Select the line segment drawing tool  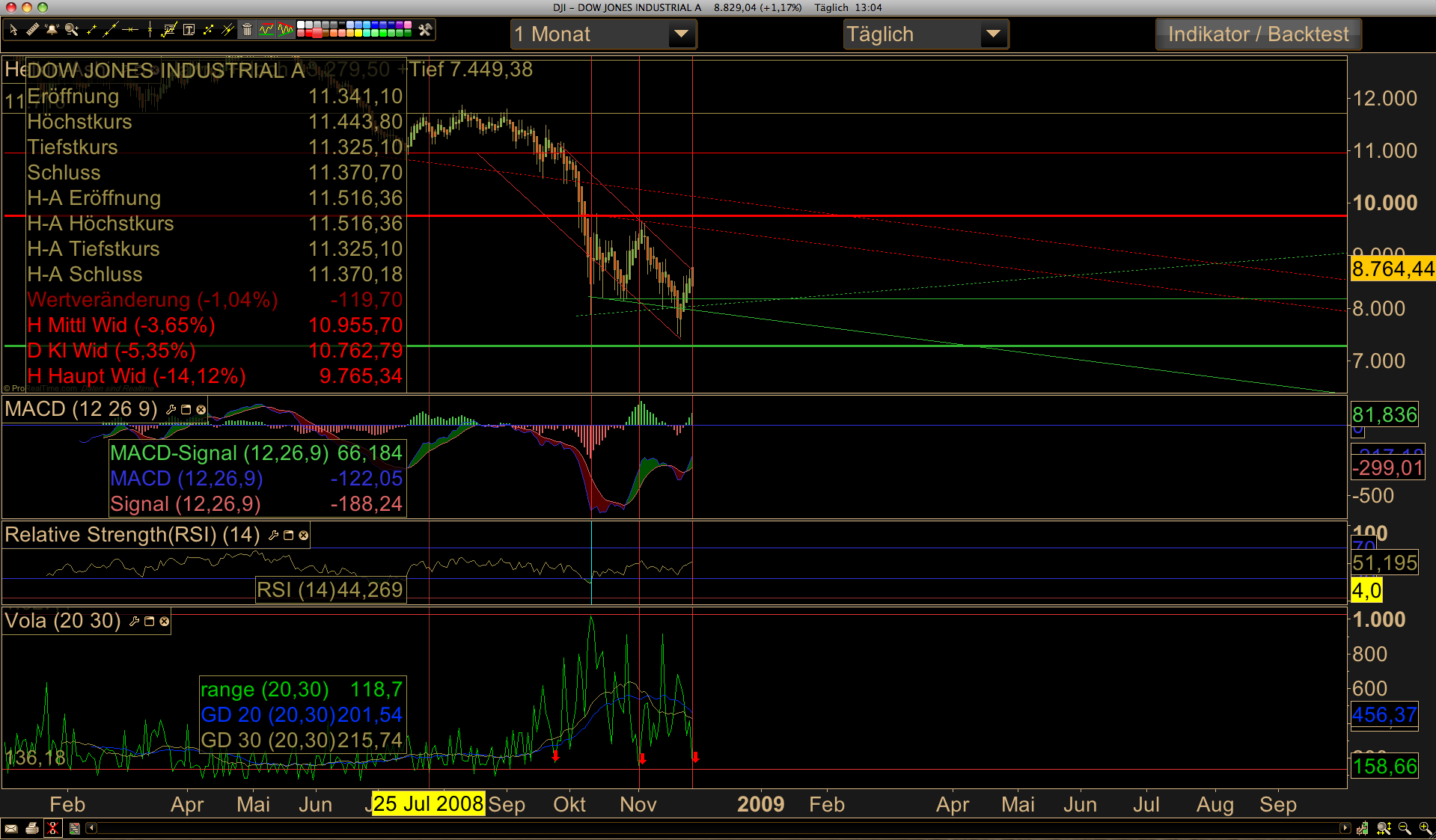click(91, 30)
